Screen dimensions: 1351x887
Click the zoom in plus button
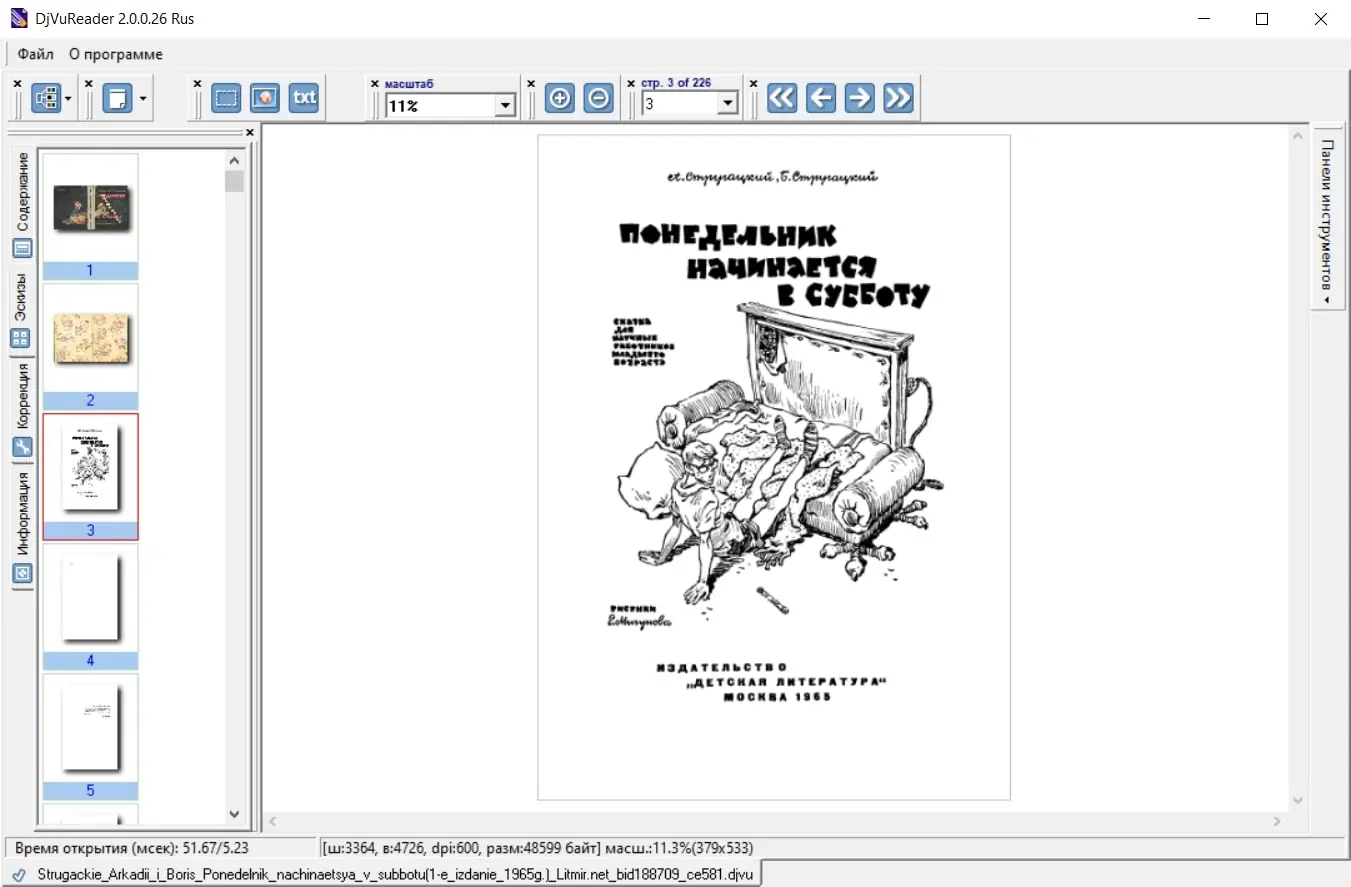tap(560, 98)
